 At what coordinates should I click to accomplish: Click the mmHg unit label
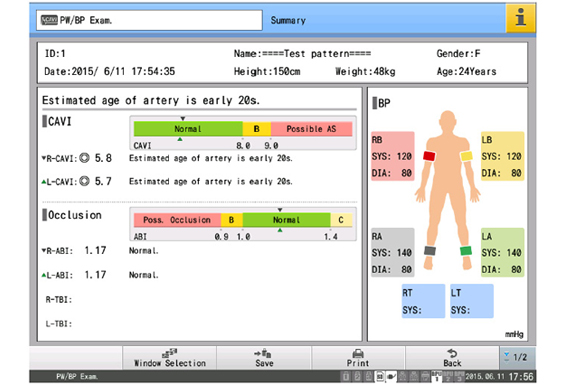(x=514, y=334)
